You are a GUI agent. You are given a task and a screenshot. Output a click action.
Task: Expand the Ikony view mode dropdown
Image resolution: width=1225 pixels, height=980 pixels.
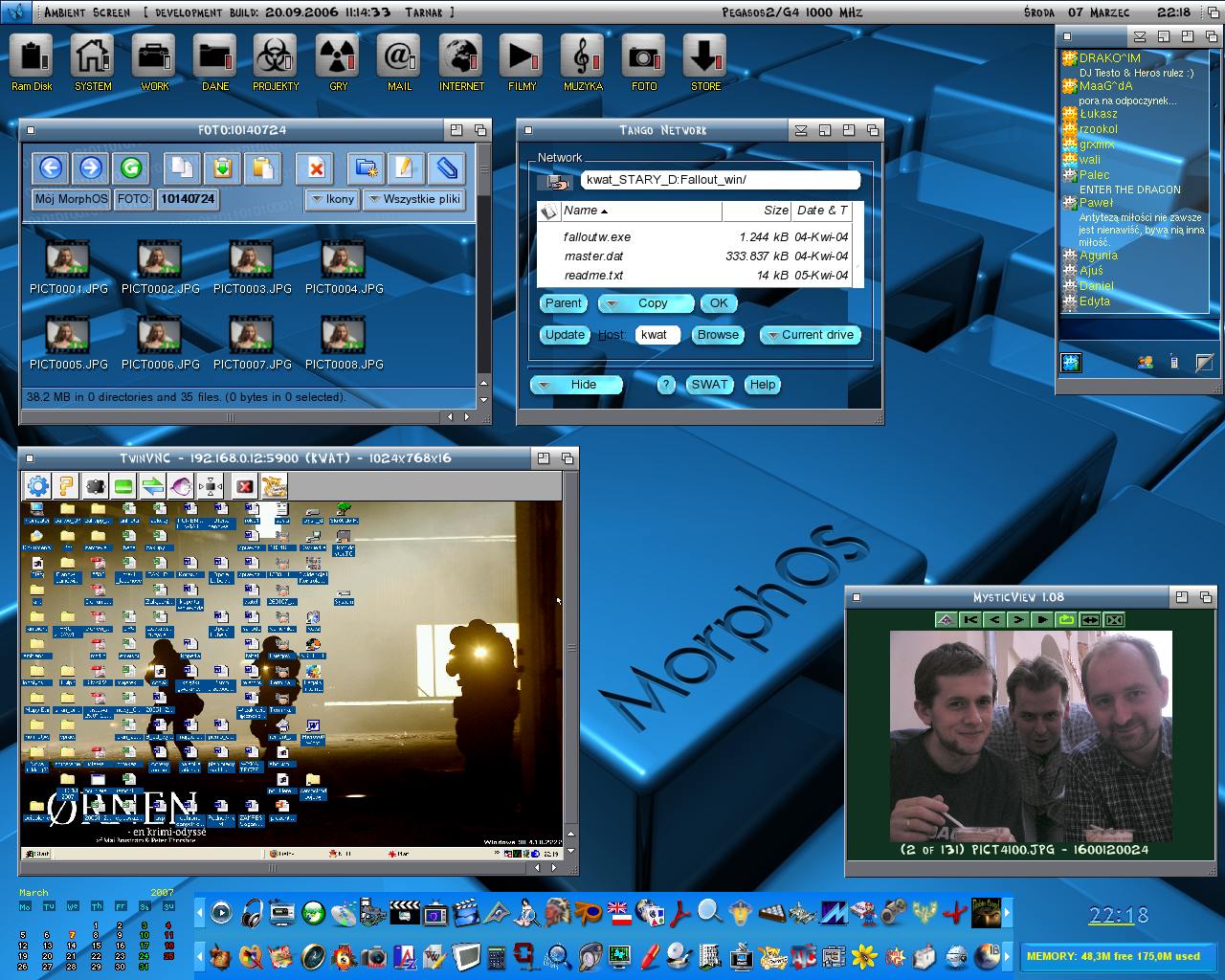pos(332,199)
